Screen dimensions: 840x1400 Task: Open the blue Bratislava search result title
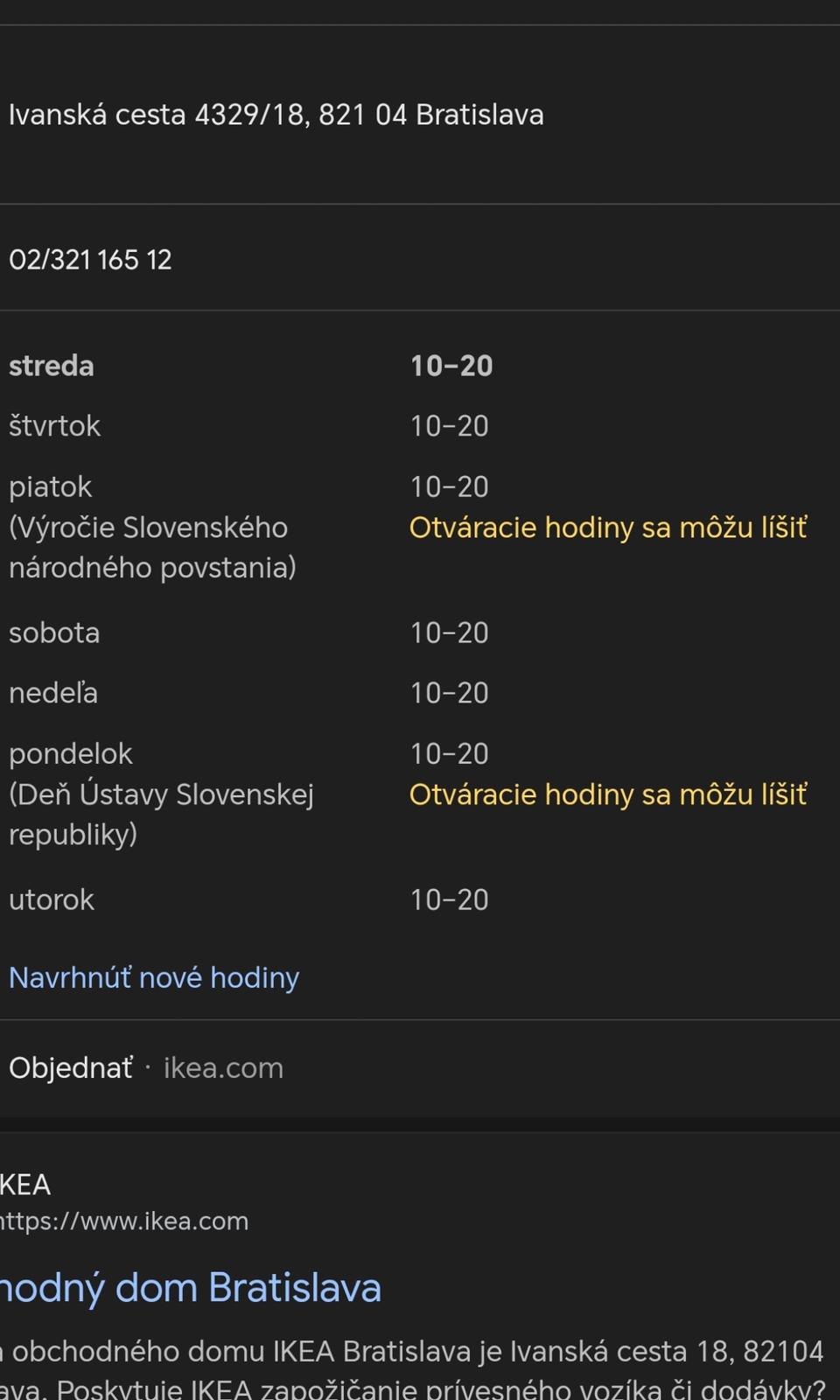[191, 1288]
